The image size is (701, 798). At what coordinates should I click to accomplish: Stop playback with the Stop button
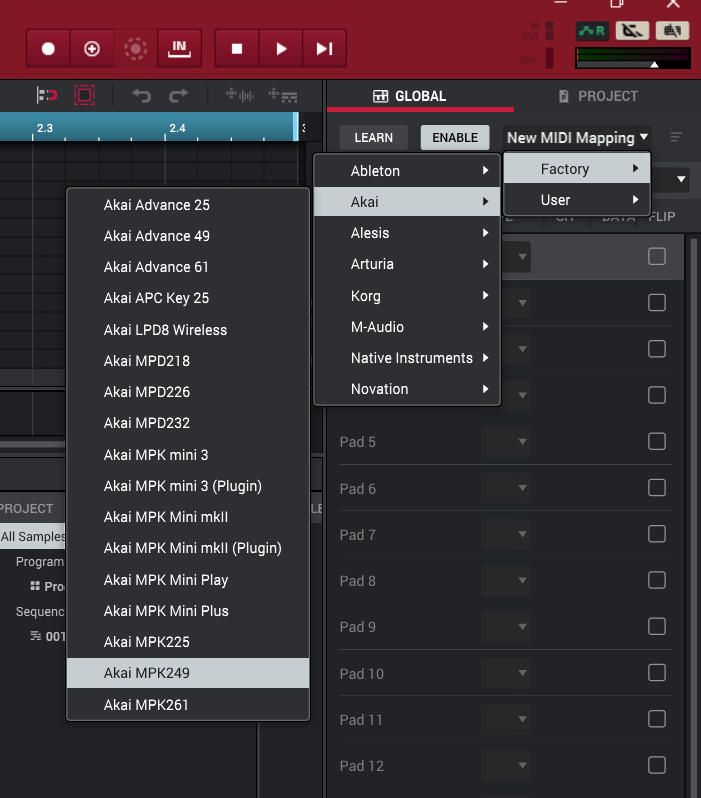(237, 49)
